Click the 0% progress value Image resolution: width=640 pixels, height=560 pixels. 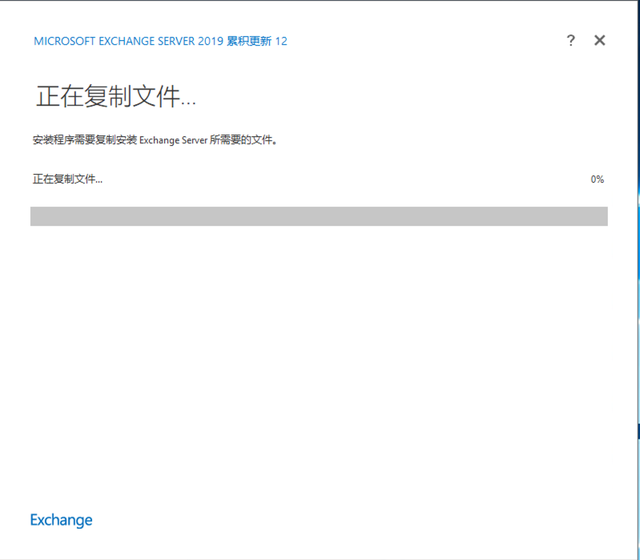(x=597, y=179)
